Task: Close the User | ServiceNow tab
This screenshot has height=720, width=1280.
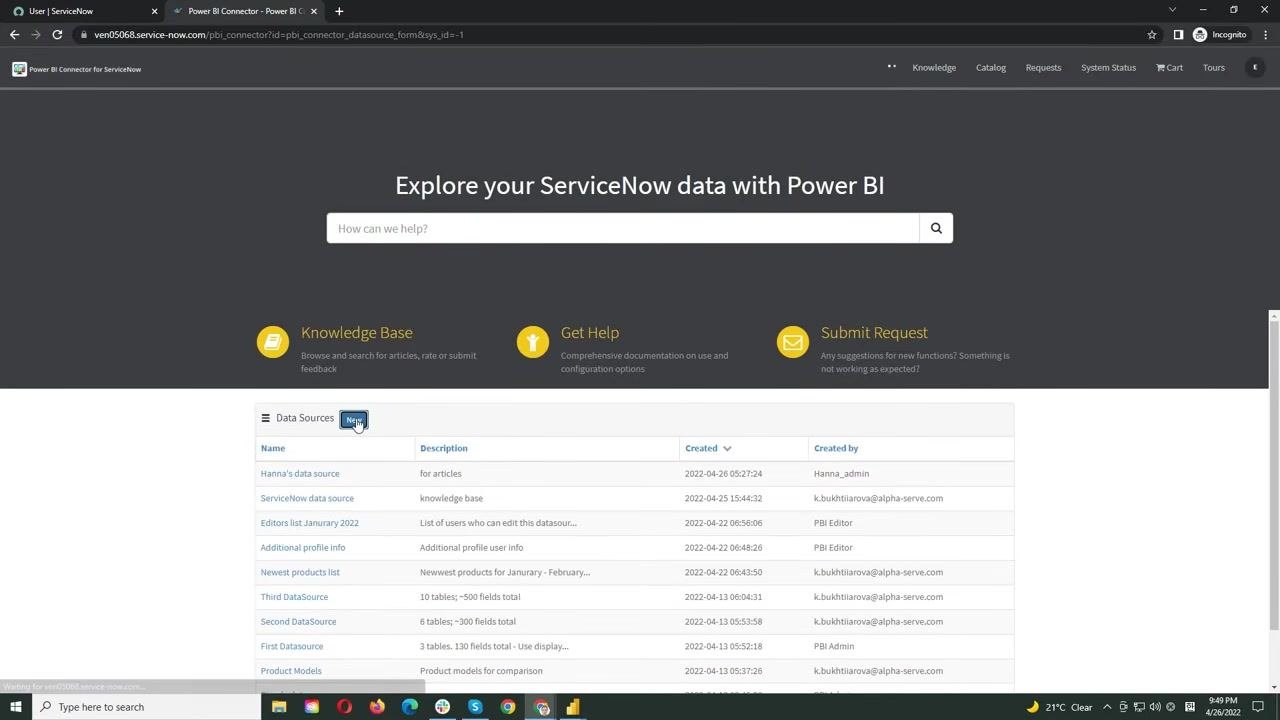Action: [154, 11]
